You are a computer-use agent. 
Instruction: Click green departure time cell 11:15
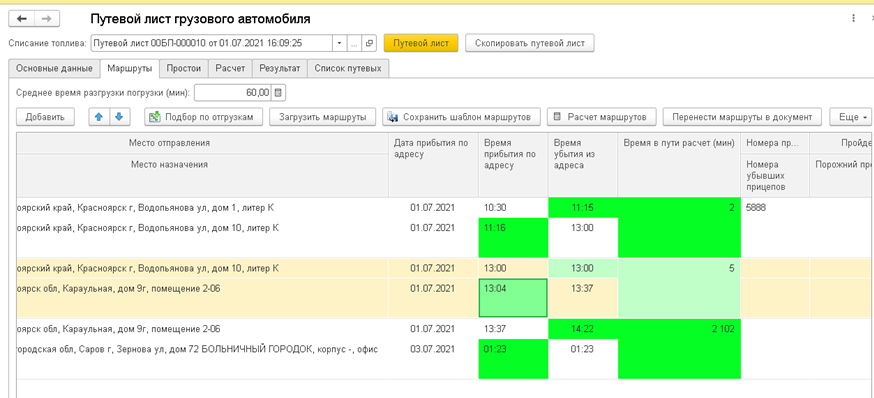point(582,208)
